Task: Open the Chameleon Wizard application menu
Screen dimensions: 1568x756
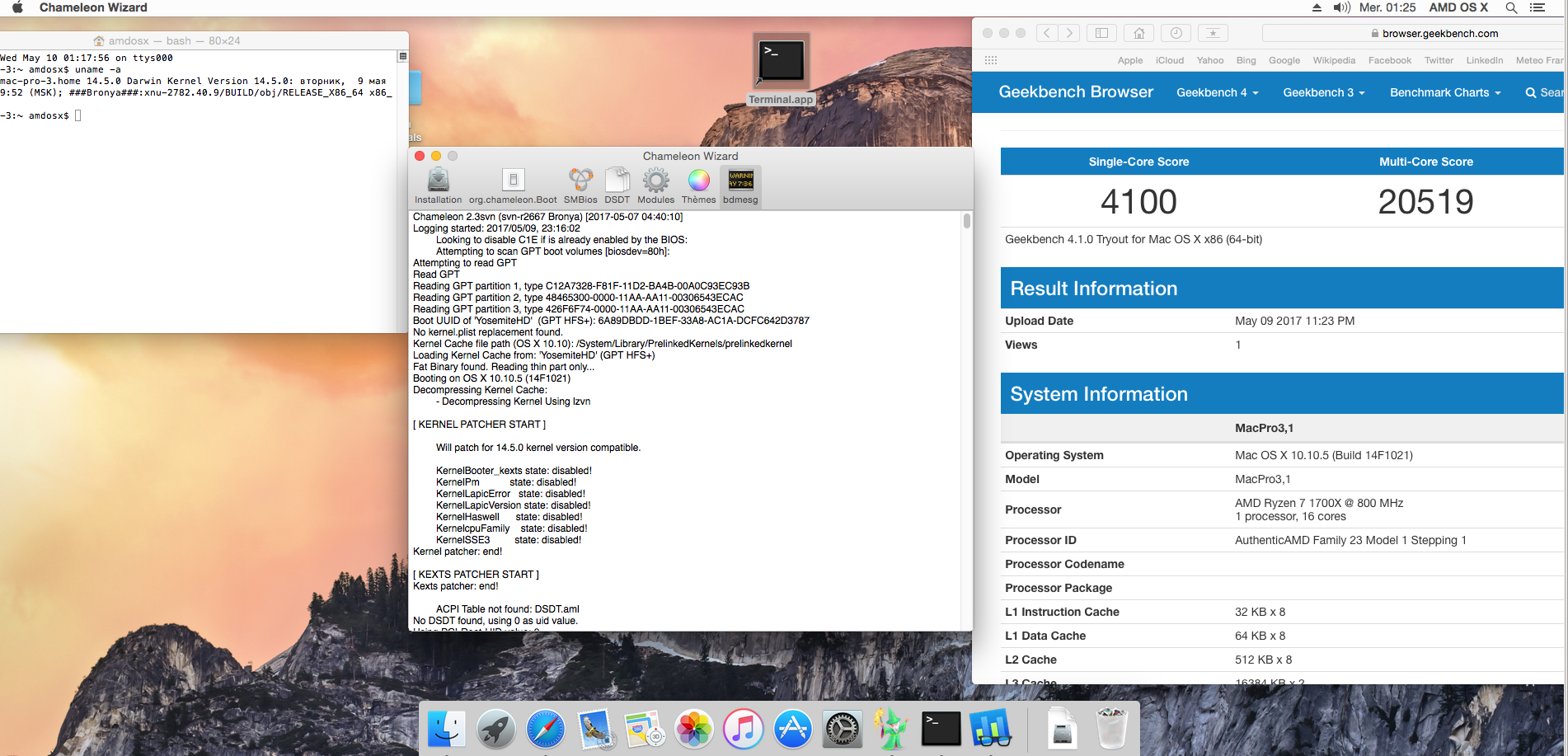Action: [93, 7]
